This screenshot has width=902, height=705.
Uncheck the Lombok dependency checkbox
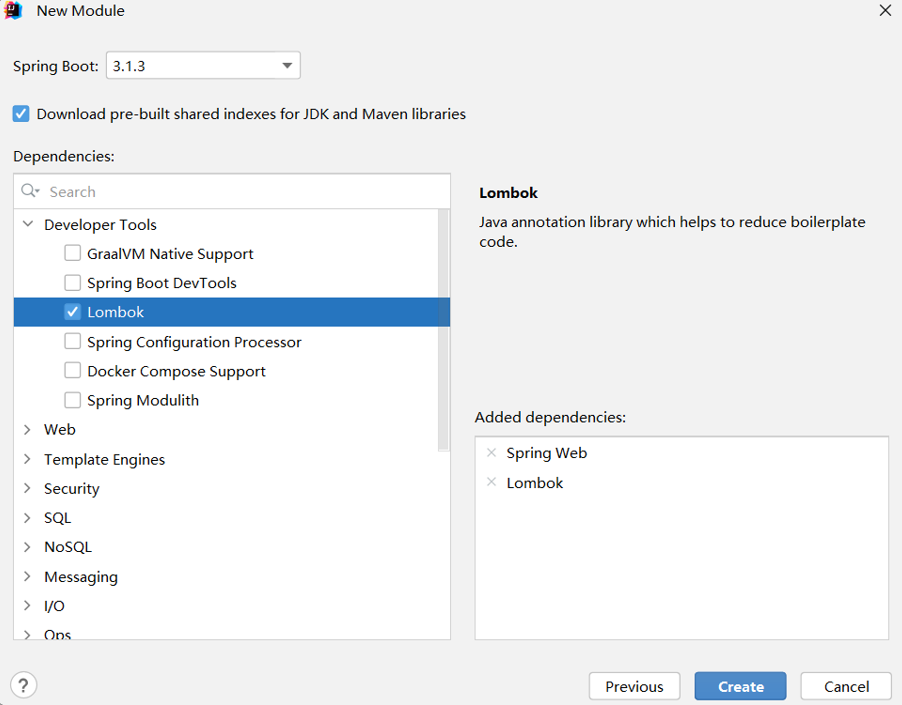tap(72, 312)
